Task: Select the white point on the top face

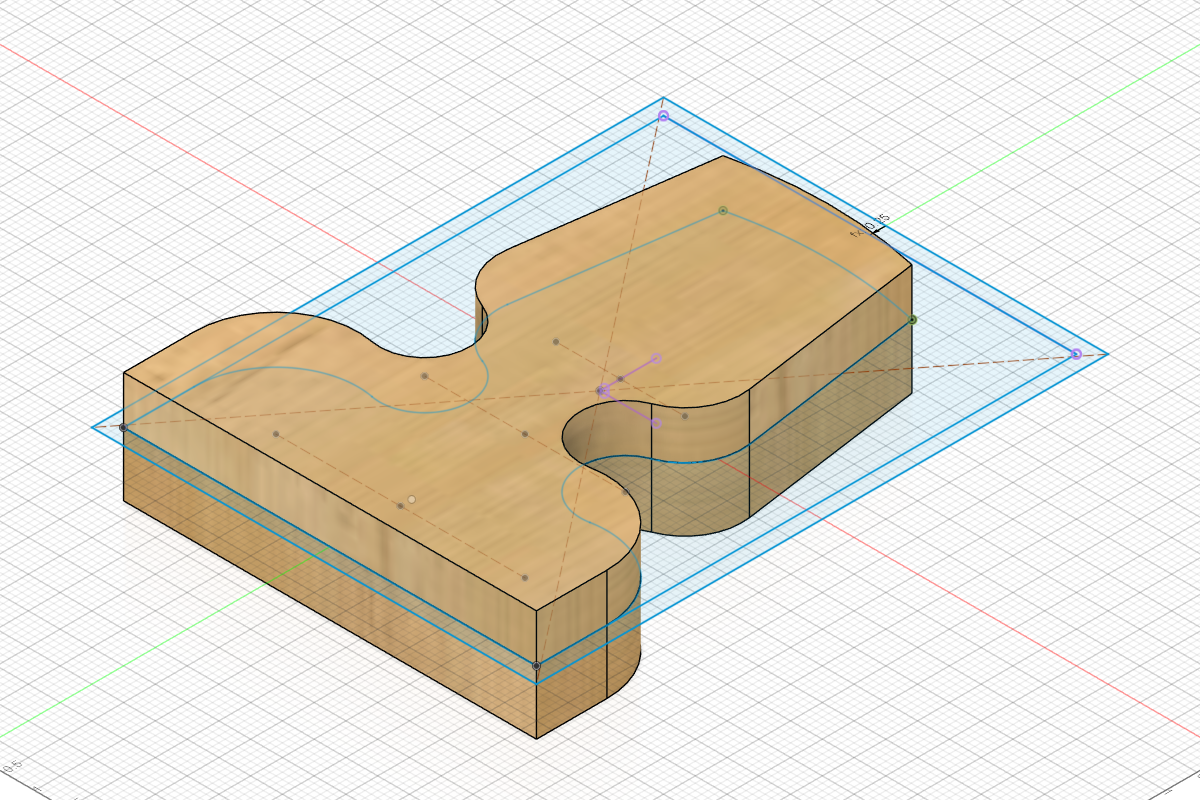Action: (411, 498)
